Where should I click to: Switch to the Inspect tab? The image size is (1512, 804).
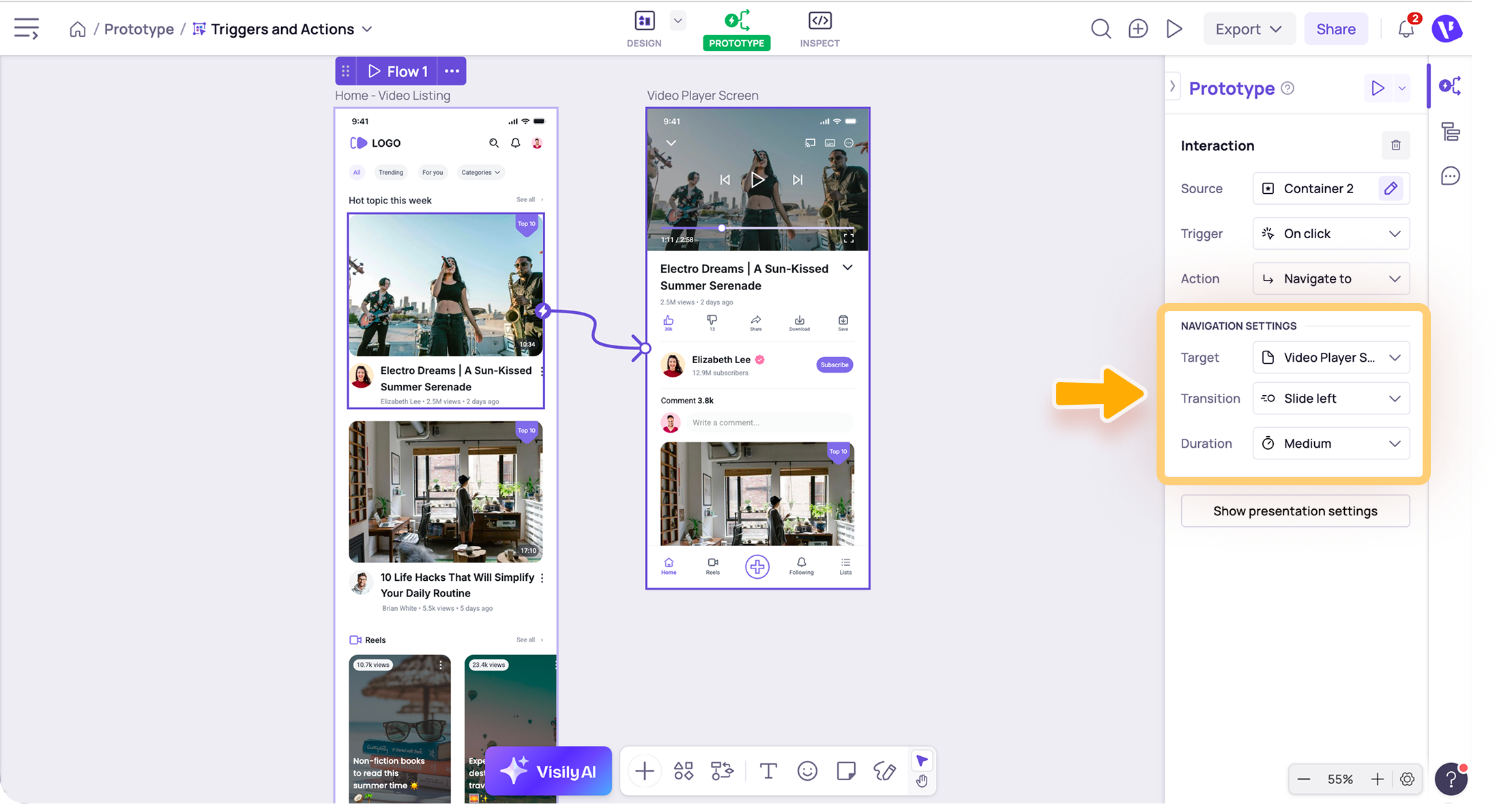point(819,29)
